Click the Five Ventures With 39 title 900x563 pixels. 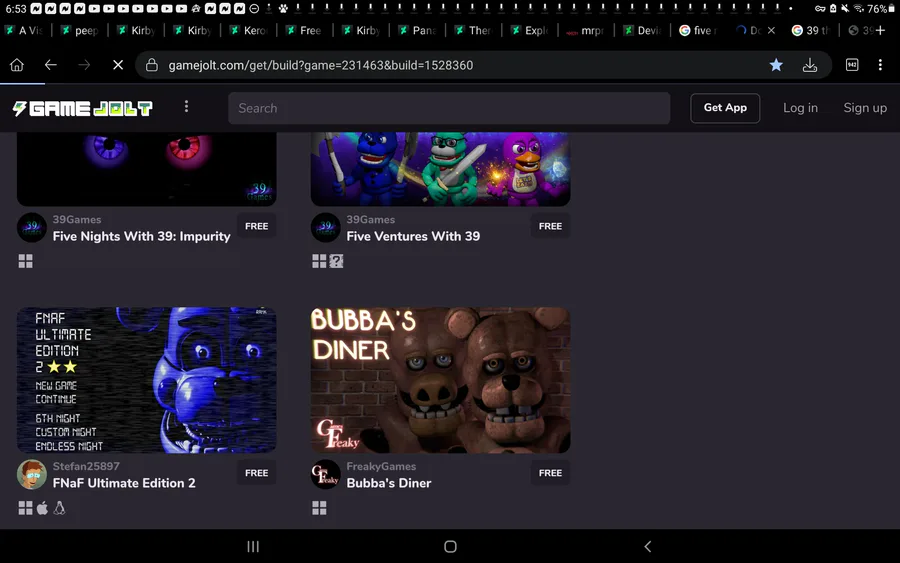pyautogui.click(x=413, y=236)
